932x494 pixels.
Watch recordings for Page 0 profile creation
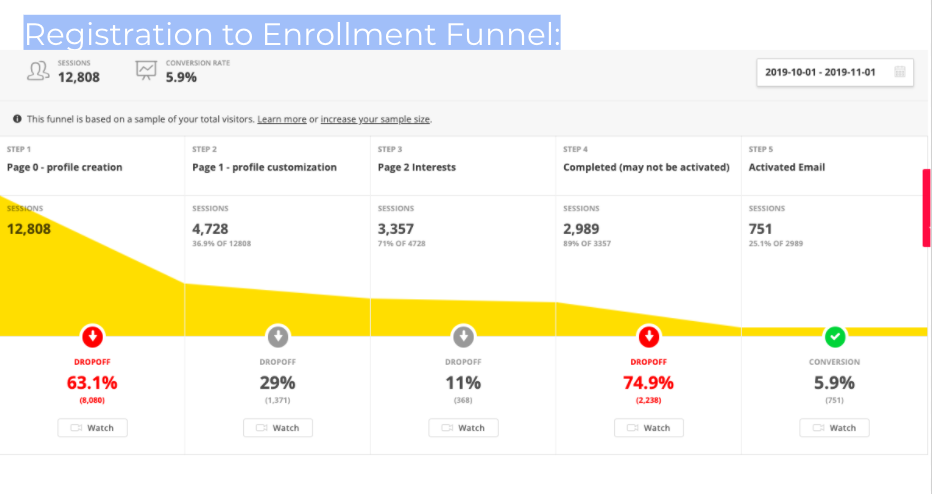pos(93,428)
